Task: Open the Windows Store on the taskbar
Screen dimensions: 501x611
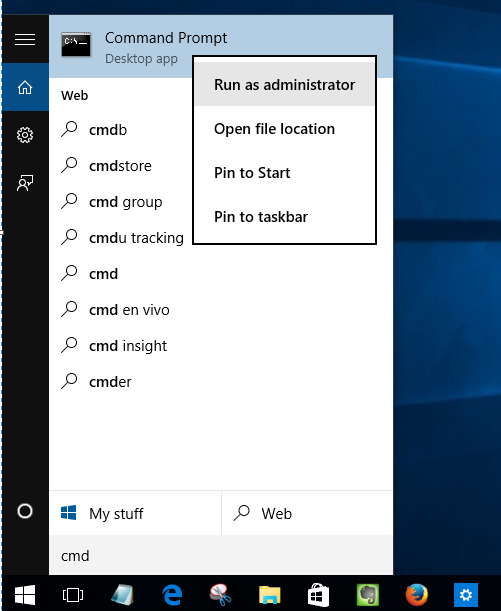Action: point(318,595)
